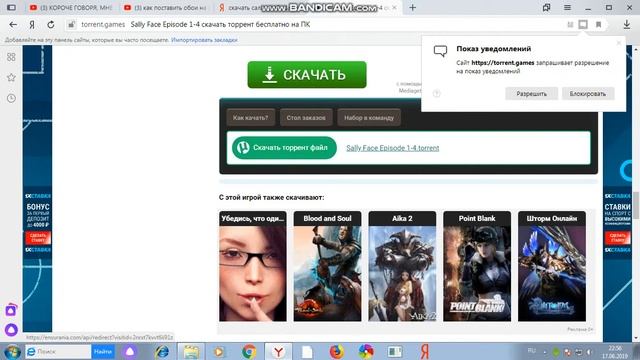Open favorites star in the left sidebar
640x360 pixels.
click(x=11, y=78)
